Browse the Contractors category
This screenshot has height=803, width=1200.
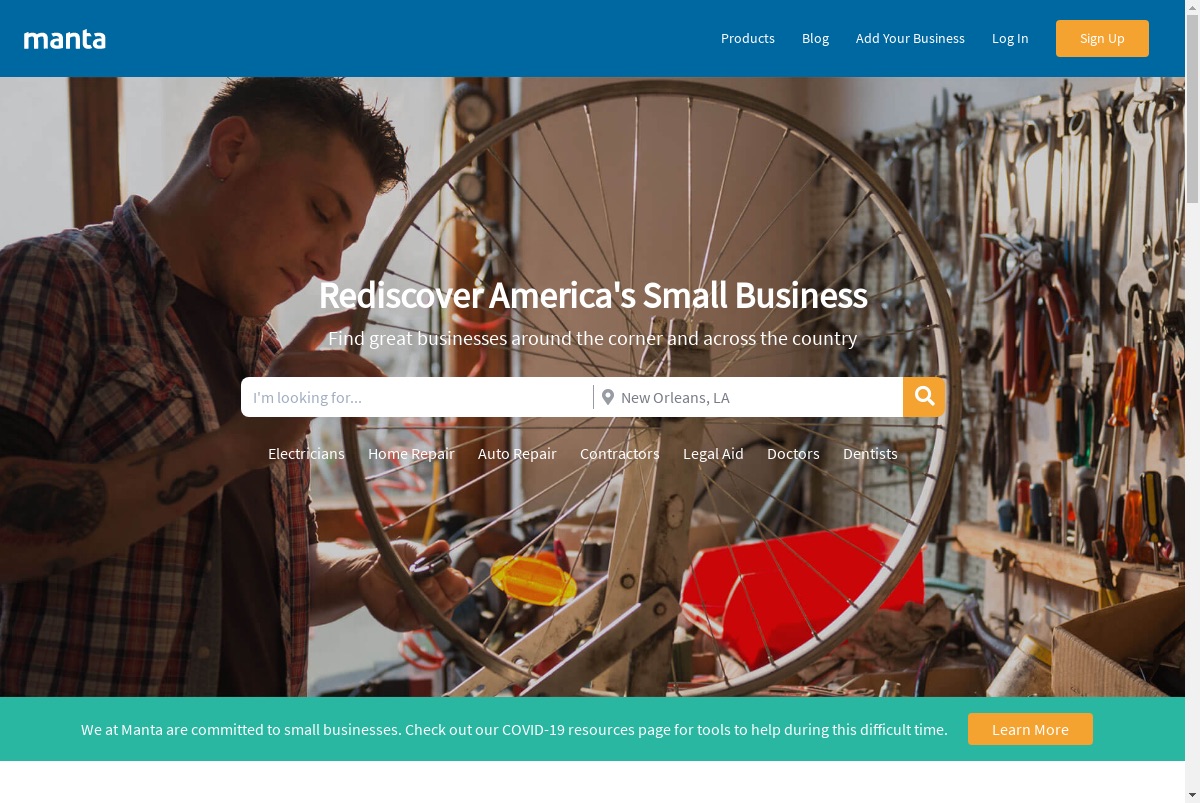click(x=620, y=454)
